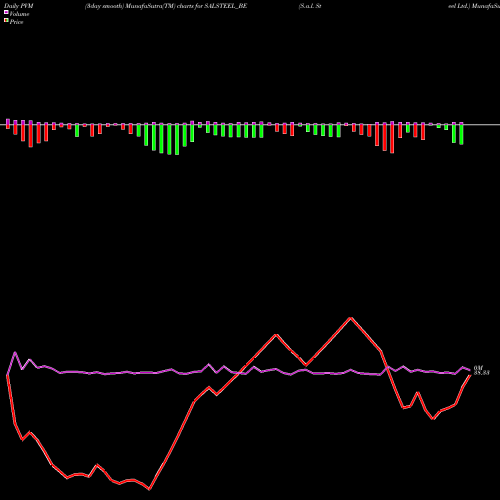Click the 38.33 price value label
Image resolution: width=500 pixels, height=500 pixels.
[481, 373]
